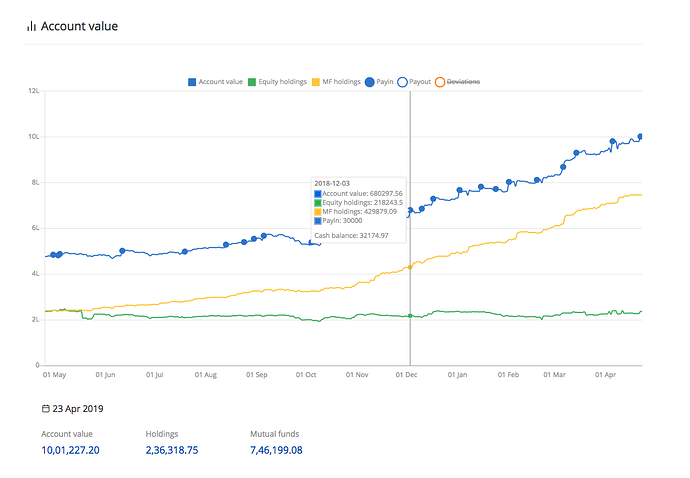Select the Payin marker on the crosshair line
The image size is (690, 478).
(410, 211)
